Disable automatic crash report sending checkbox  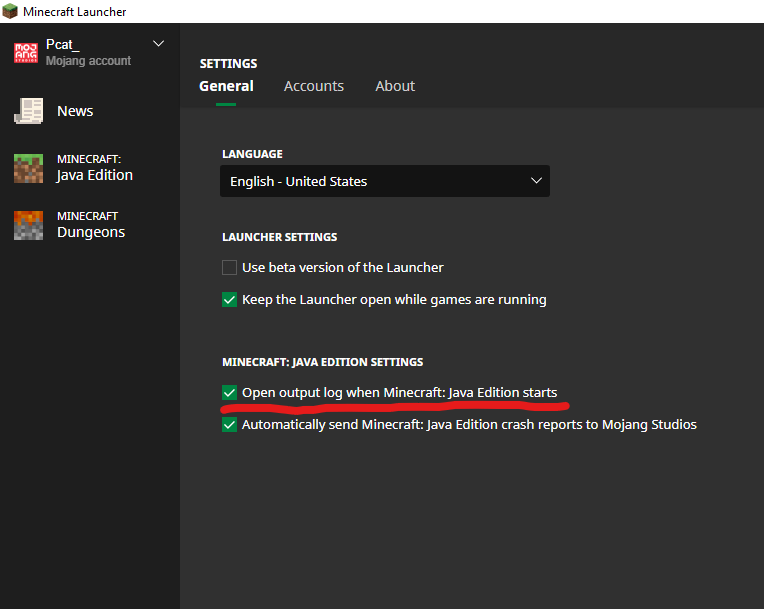229,425
